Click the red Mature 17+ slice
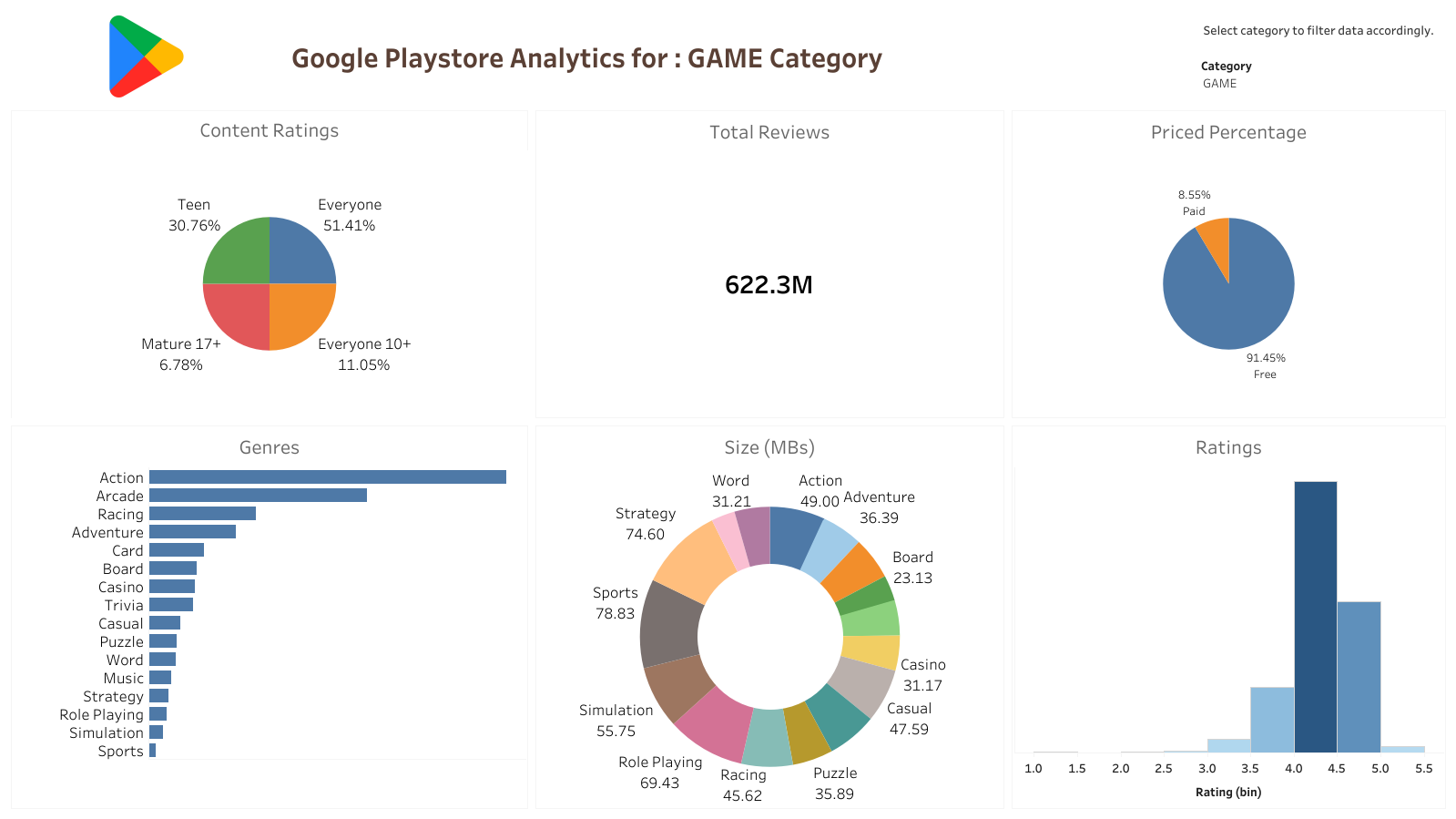 pyautogui.click(x=239, y=314)
